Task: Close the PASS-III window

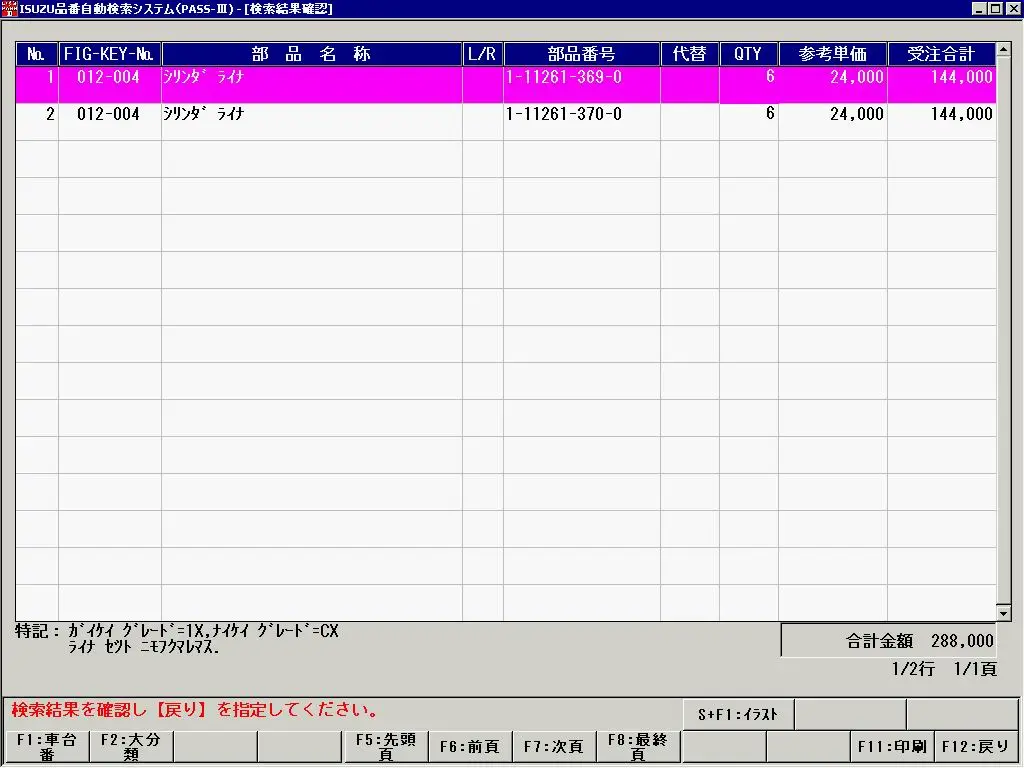Action: 1012,8
